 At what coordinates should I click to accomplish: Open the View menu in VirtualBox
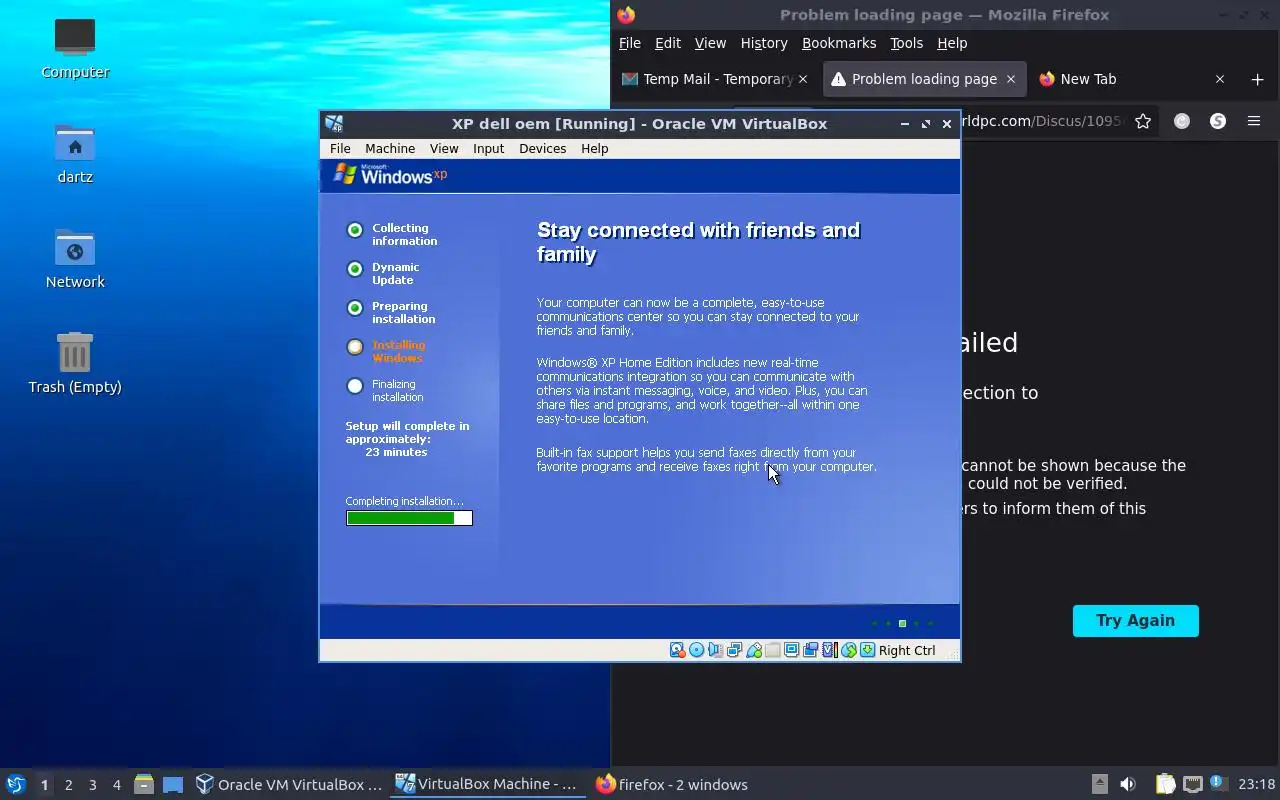444,148
